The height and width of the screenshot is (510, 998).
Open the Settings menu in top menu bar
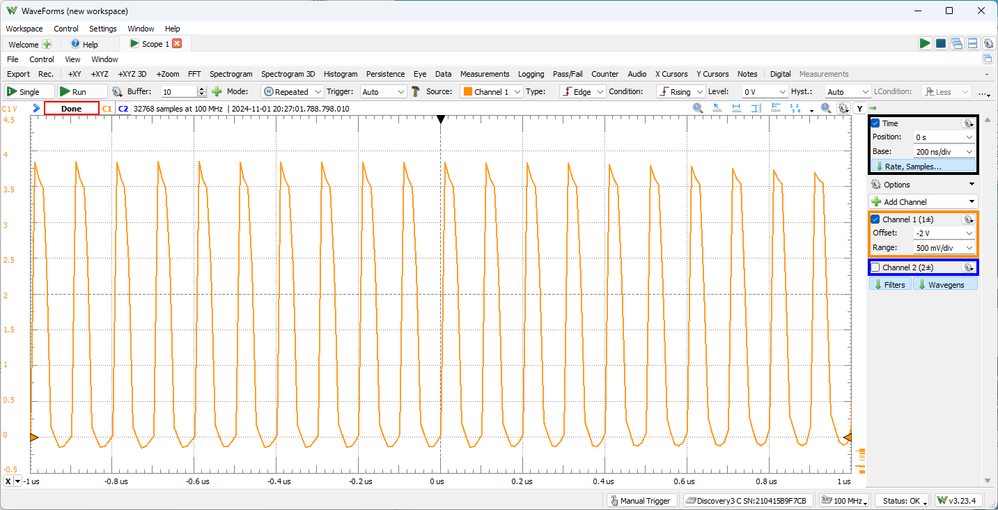point(102,29)
